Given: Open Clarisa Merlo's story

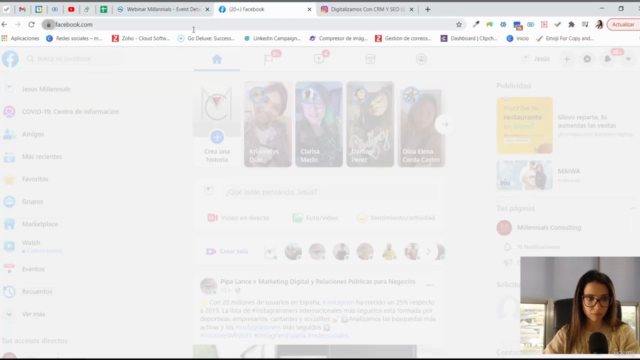Looking at the screenshot, I should click(319, 124).
